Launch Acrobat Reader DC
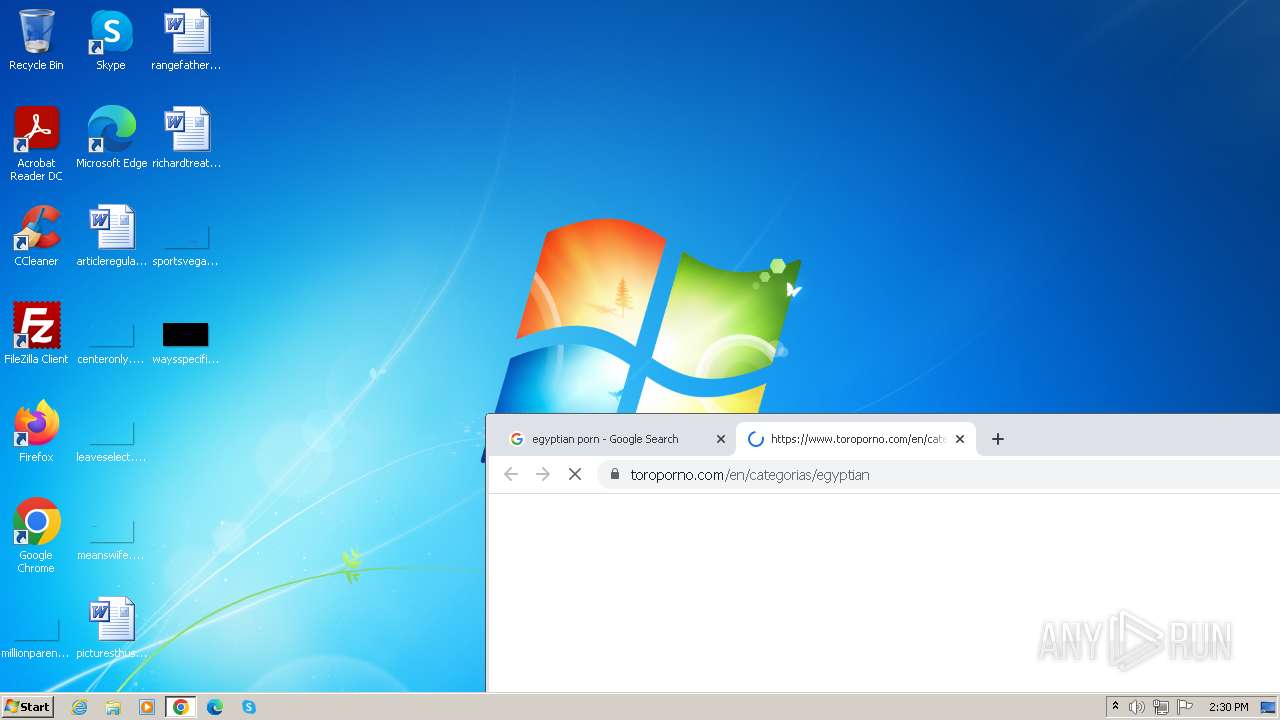This screenshot has width=1280, height=720. (36, 144)
